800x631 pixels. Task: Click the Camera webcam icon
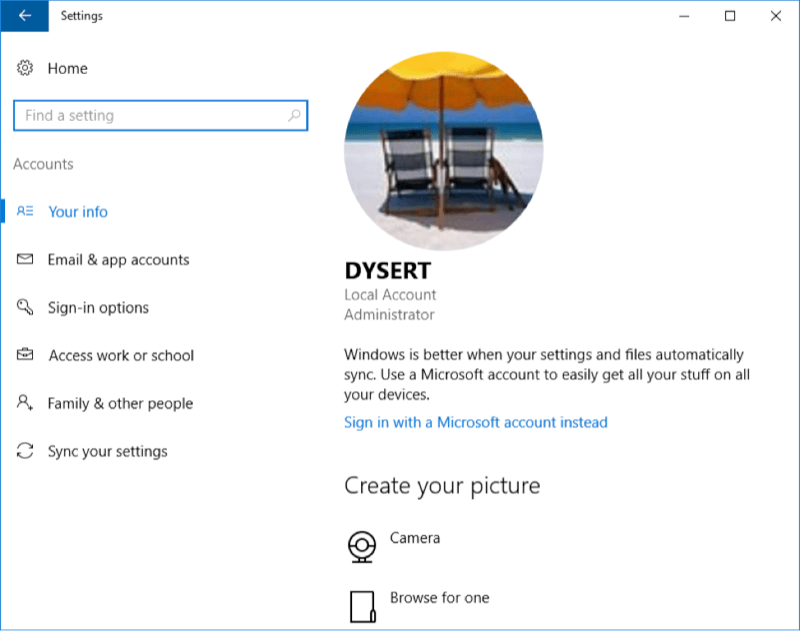(362, 546)
